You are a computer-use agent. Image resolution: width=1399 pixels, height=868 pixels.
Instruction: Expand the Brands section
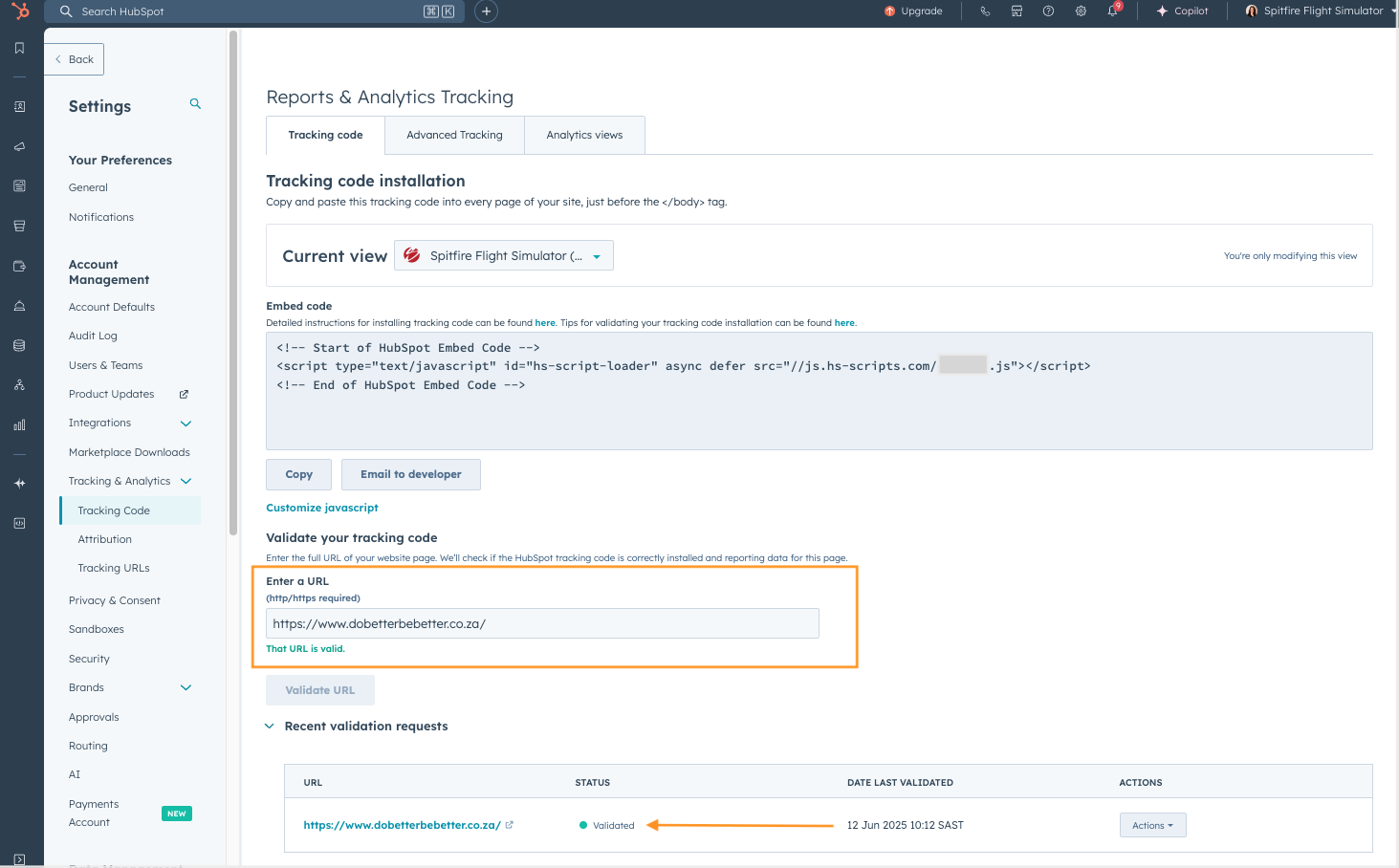tap(186, 688)
